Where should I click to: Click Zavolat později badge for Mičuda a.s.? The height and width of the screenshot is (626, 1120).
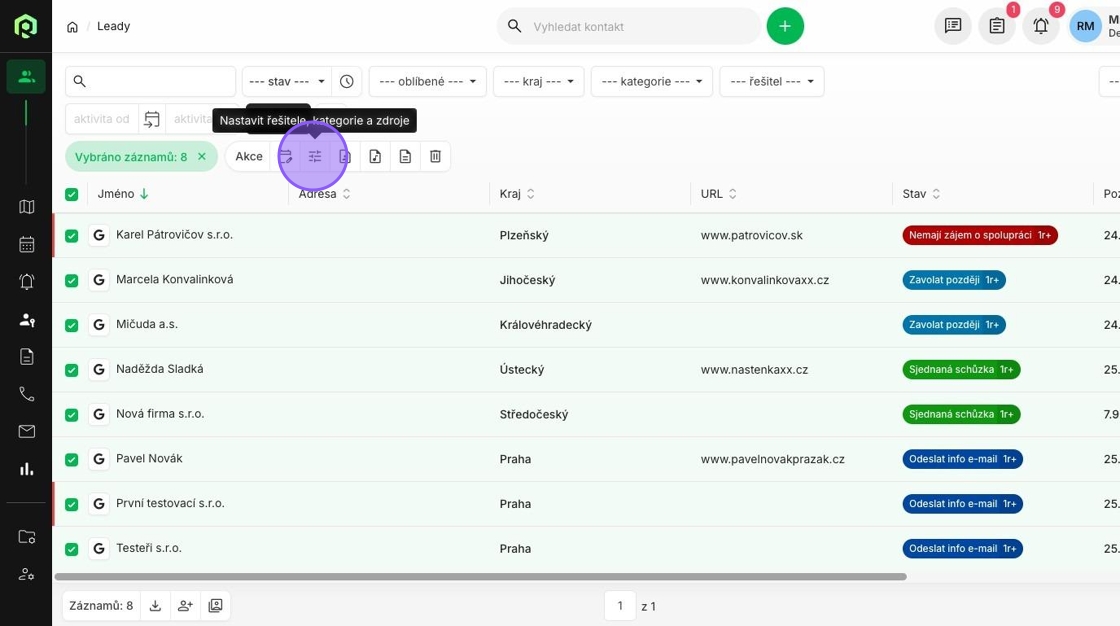954,324
